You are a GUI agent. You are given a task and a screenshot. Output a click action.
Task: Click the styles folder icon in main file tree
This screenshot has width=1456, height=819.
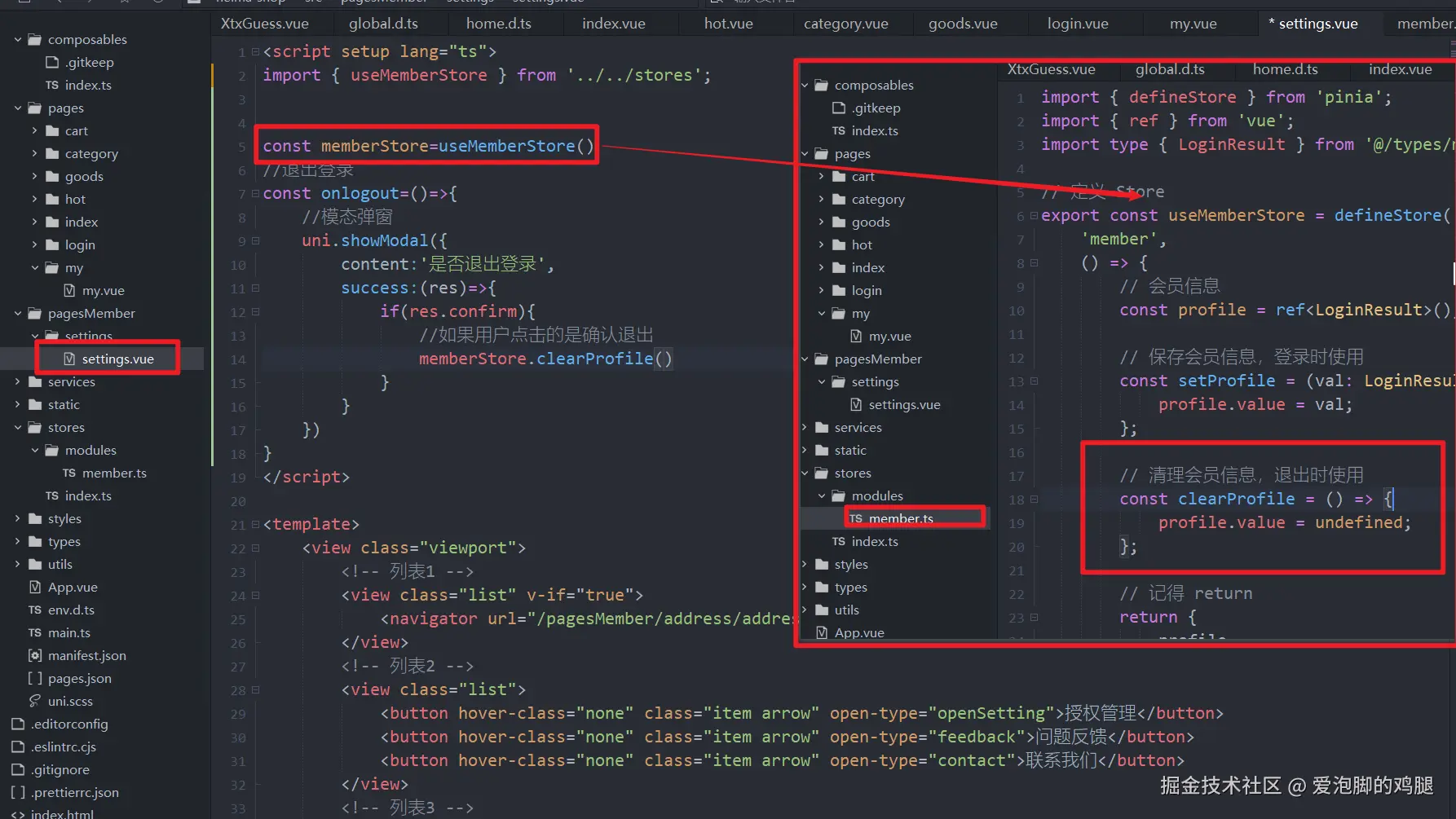[x=35, y=518]
